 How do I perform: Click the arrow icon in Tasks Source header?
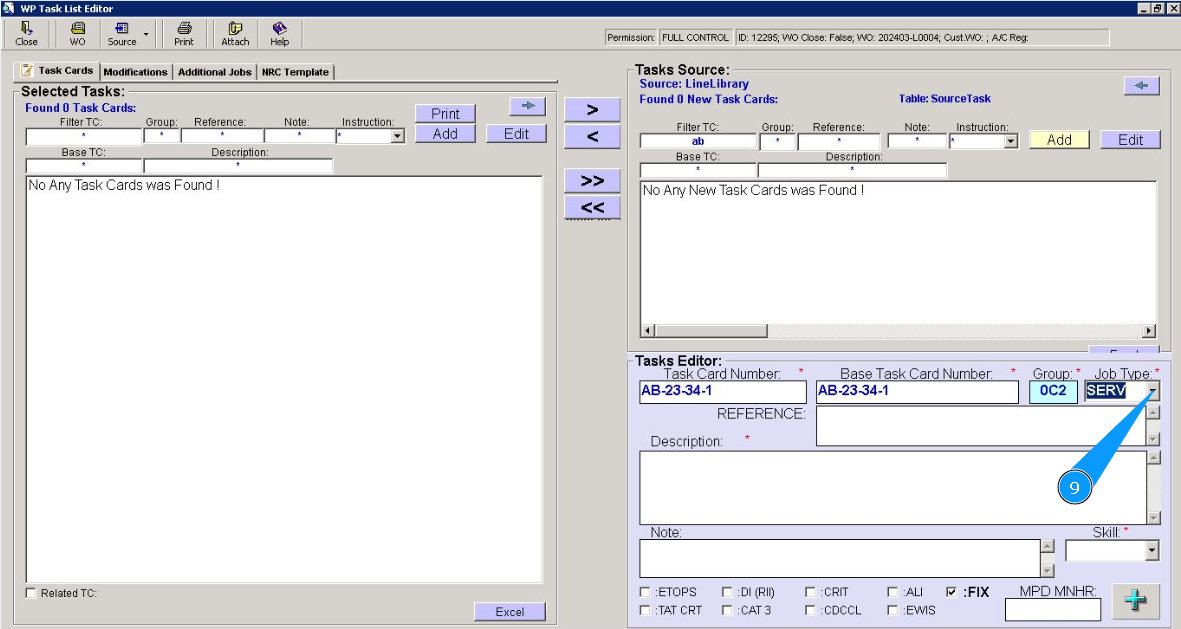tap(1141, 86)
